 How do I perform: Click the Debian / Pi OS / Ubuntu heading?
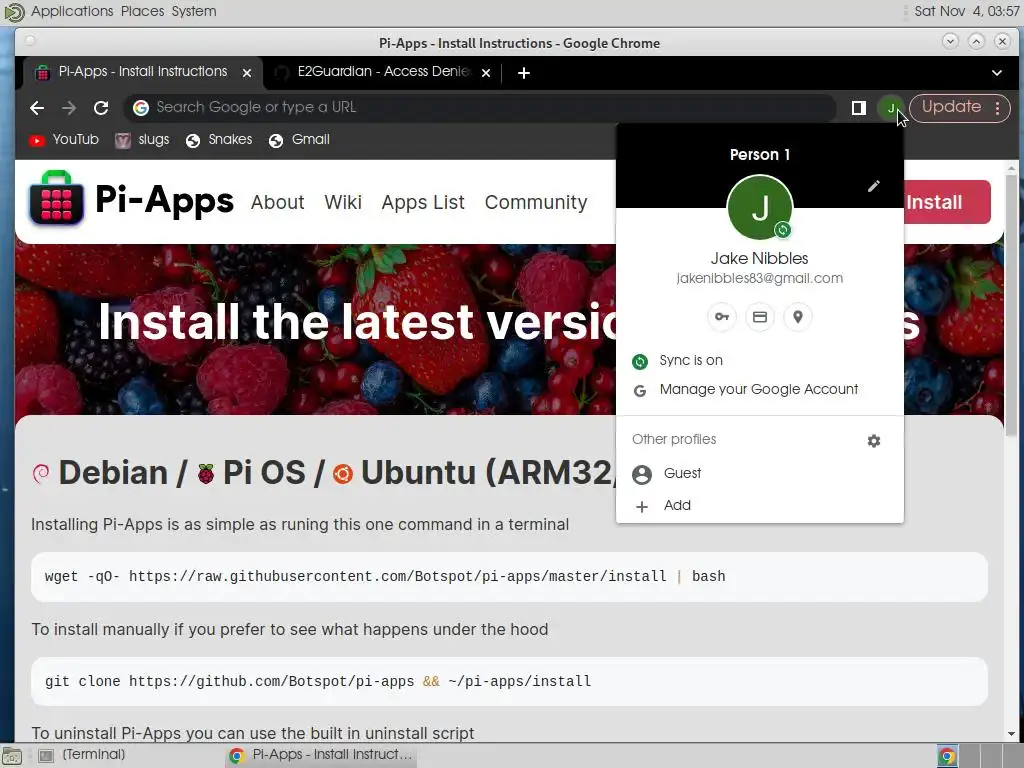[323, 472]
